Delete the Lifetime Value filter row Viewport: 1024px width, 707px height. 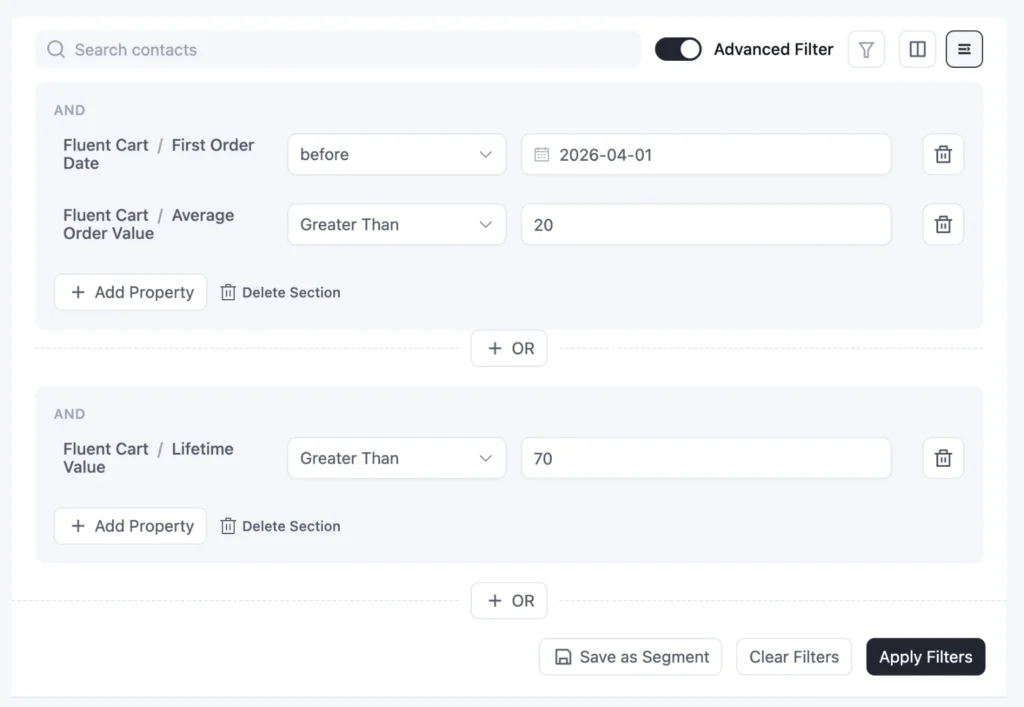943,458
